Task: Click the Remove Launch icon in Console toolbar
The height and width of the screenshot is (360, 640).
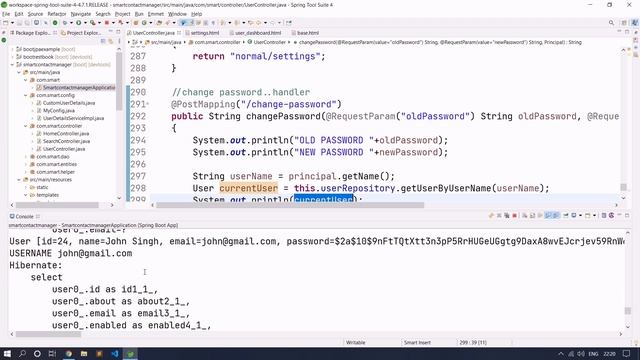Action: click(x=499, y=216)
